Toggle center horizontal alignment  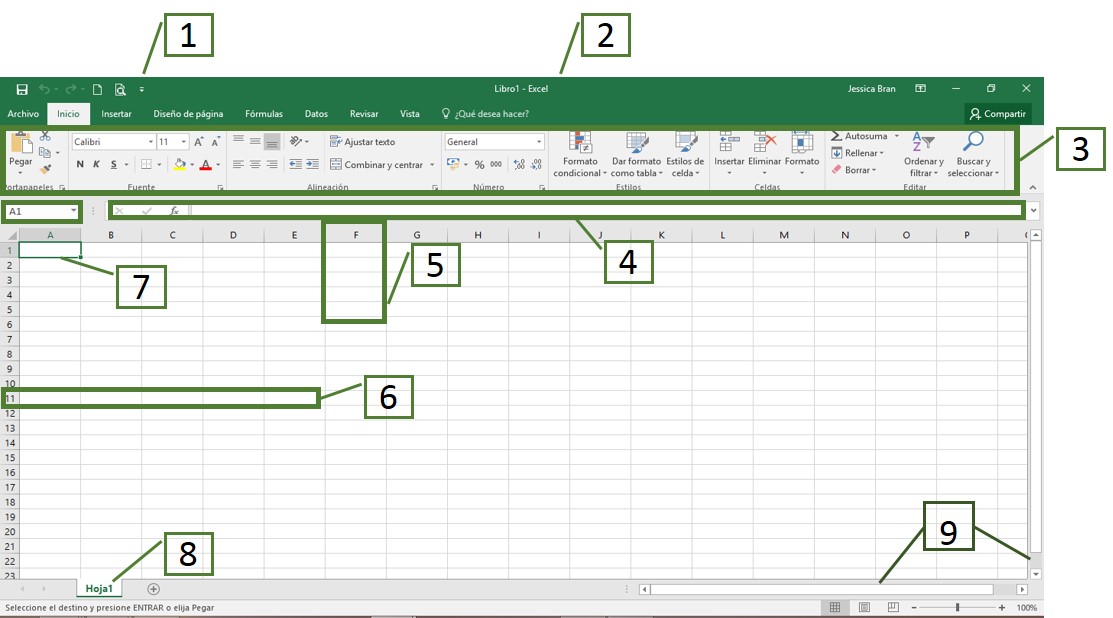coord(255,165)
